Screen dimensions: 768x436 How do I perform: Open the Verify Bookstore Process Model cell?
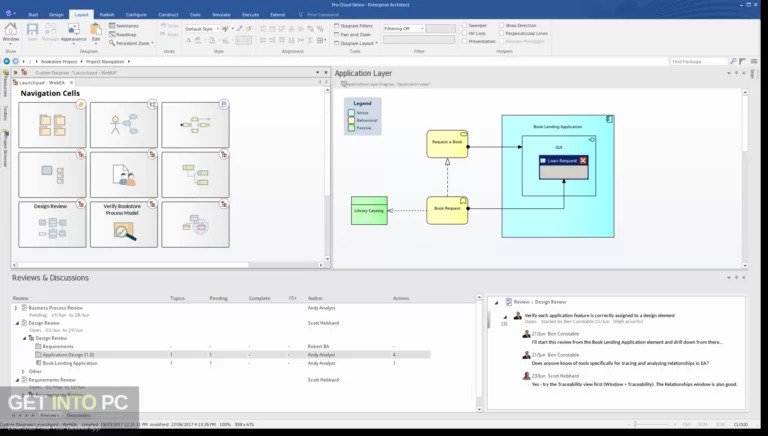coord(123,224)
